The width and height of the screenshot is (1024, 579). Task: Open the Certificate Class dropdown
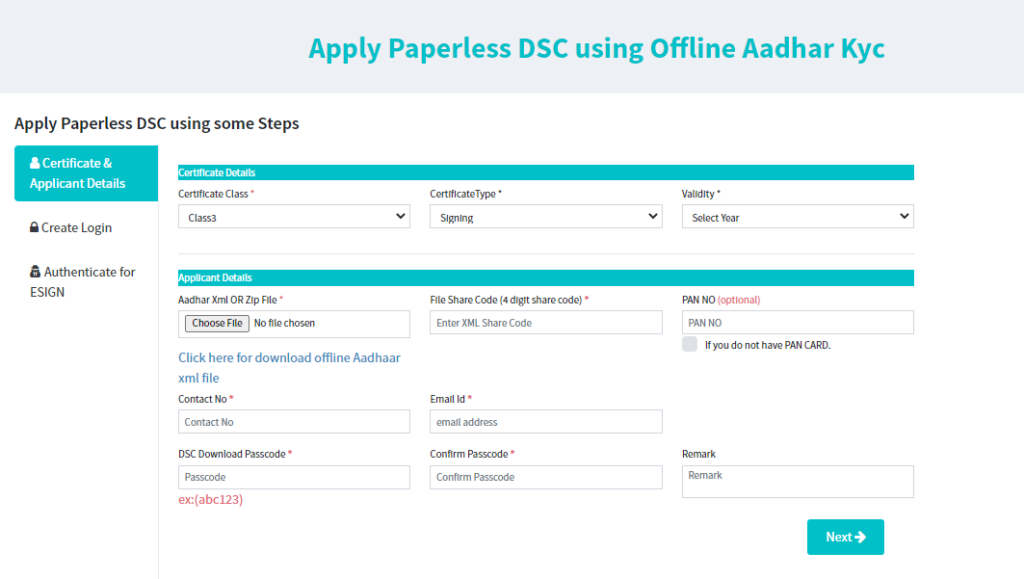(294, 217)
